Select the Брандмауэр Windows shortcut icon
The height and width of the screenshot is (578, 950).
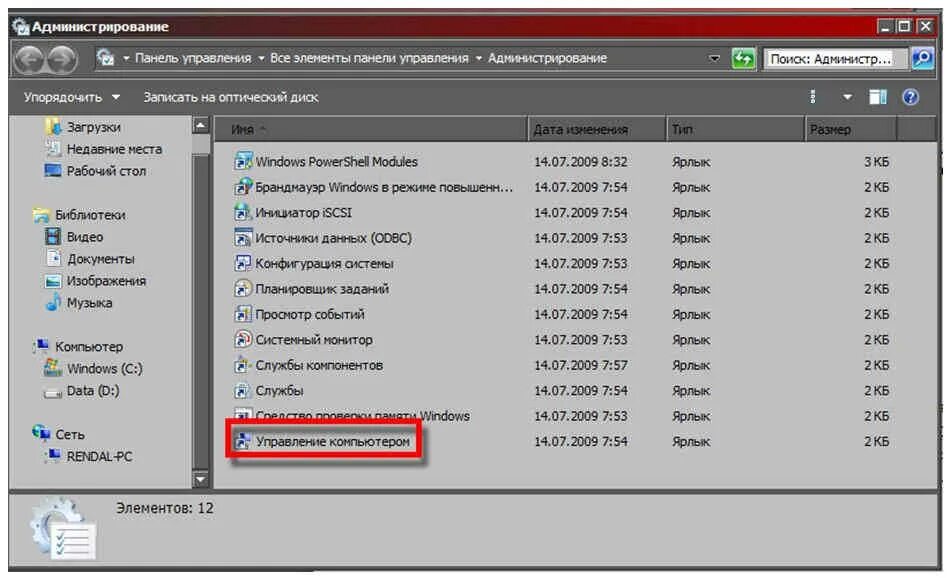point(242,187)
